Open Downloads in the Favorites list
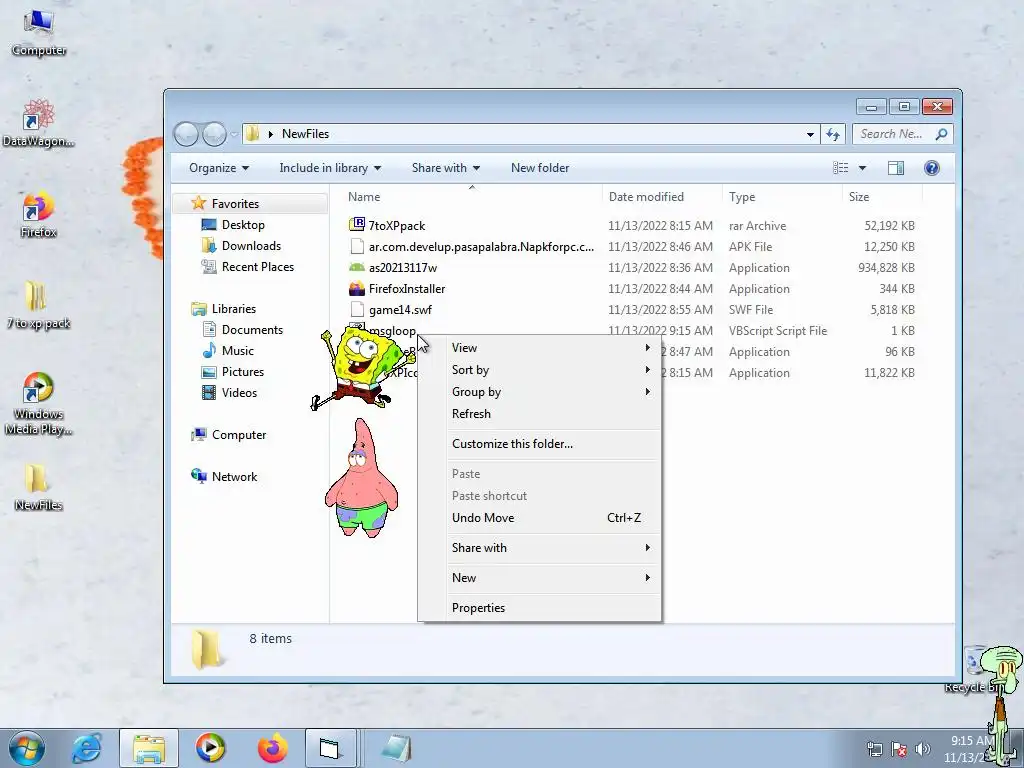Screen dimensions: 1024x768 tap(251, 246)
